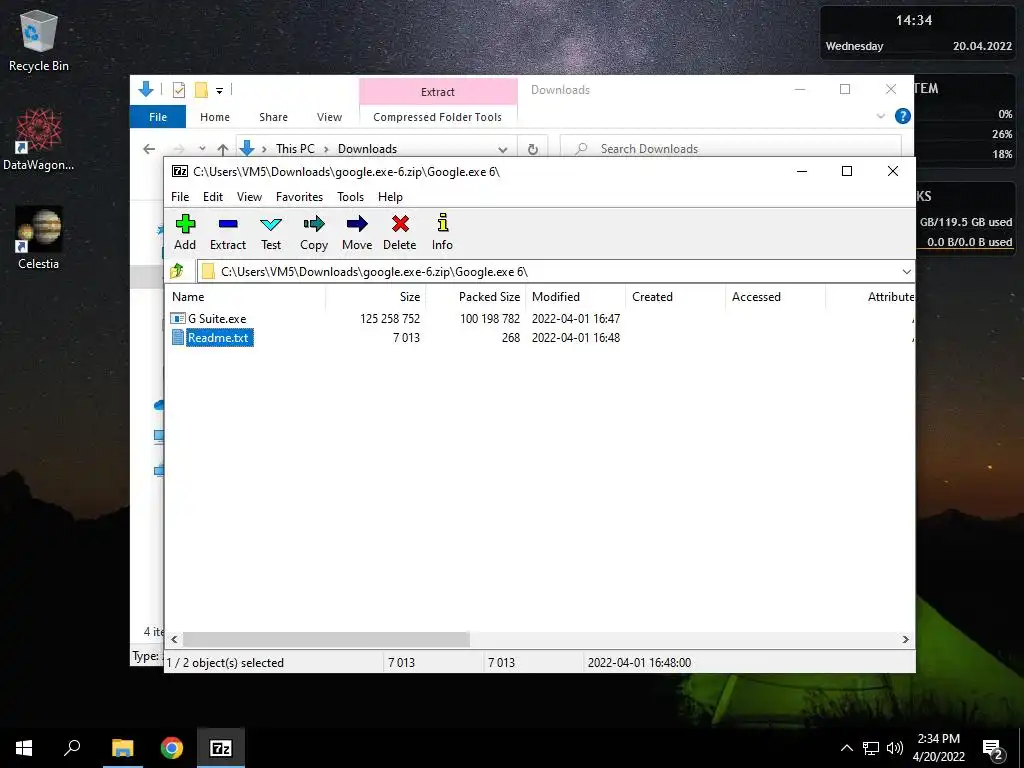
Task: Click the 7-Zip taskbar button
Action: point(220,748)
